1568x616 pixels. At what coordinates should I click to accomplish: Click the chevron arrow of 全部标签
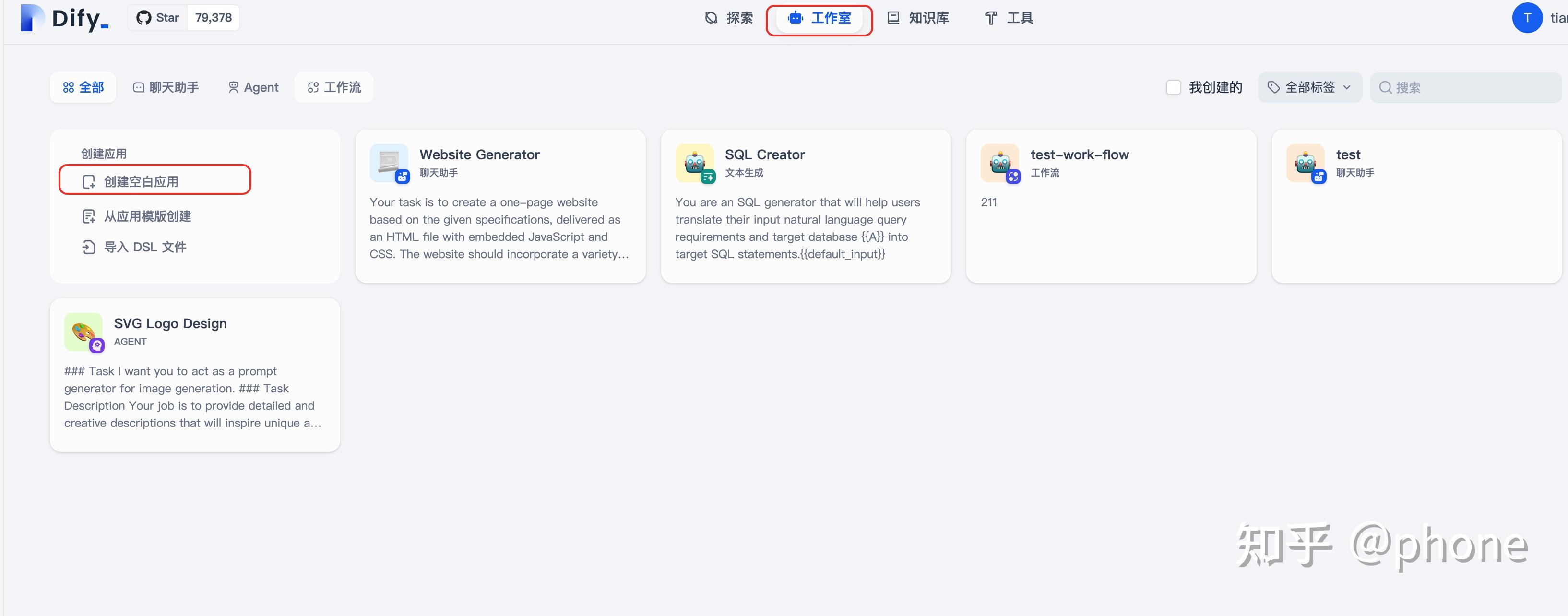click(1346, 88)
